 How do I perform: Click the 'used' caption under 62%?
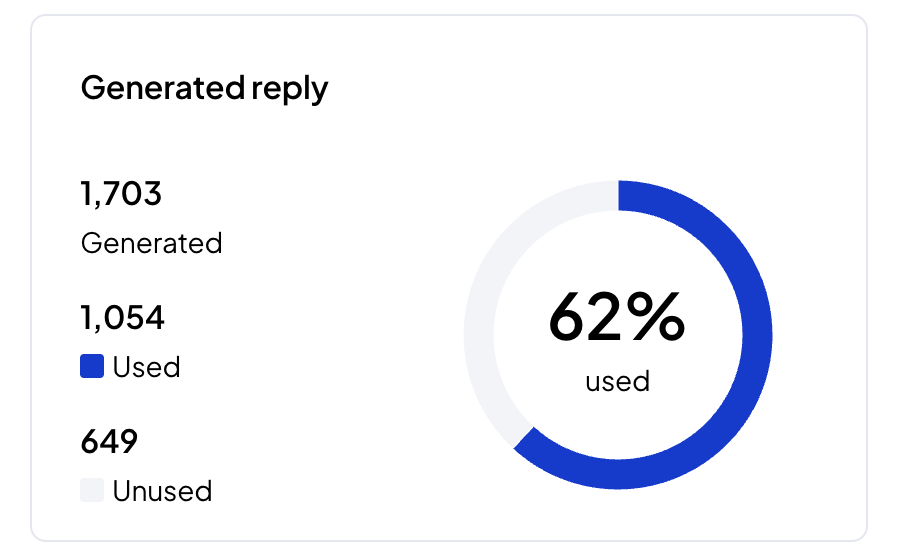coord(618,381)
